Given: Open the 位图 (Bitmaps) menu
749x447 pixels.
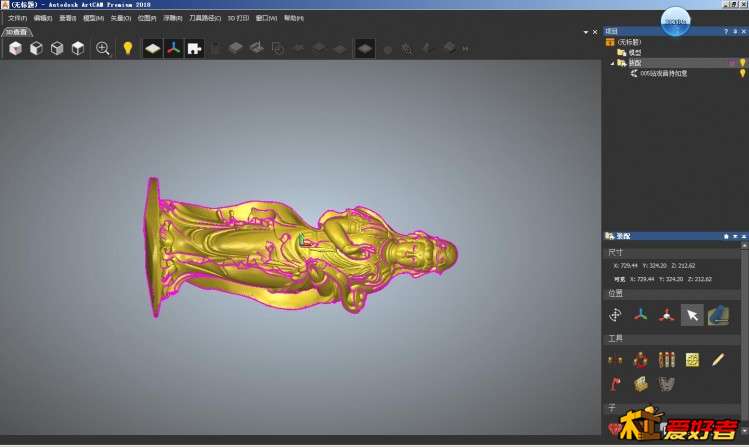Looking at the screenshot, I should point(147,18).
